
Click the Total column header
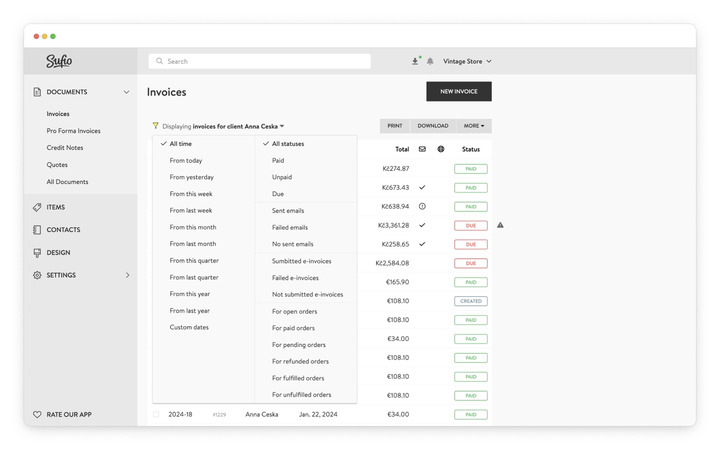tap(402, 149)
